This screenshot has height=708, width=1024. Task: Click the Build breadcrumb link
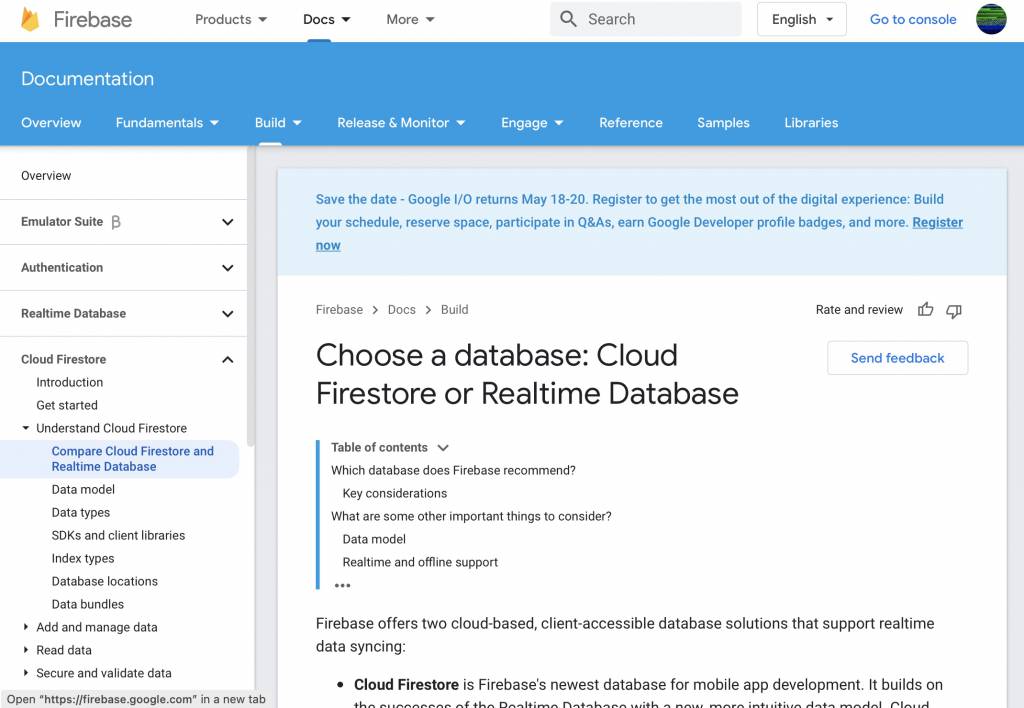coord(455,310)
